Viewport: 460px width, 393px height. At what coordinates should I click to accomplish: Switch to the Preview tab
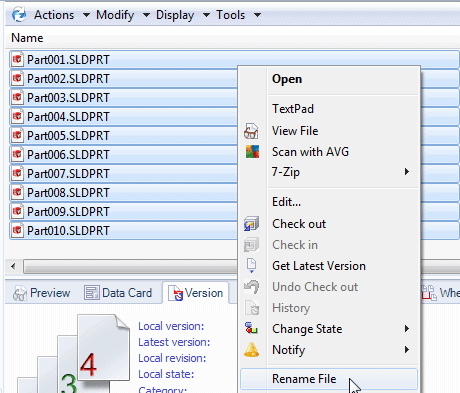coord(42,293)
